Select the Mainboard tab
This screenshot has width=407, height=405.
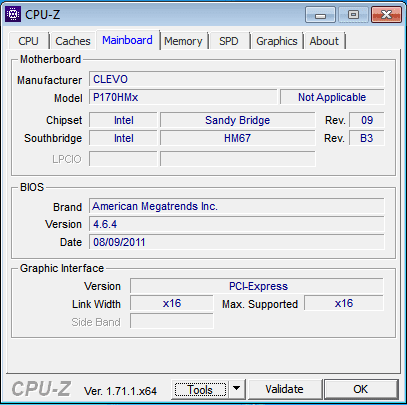pos(127,40)
